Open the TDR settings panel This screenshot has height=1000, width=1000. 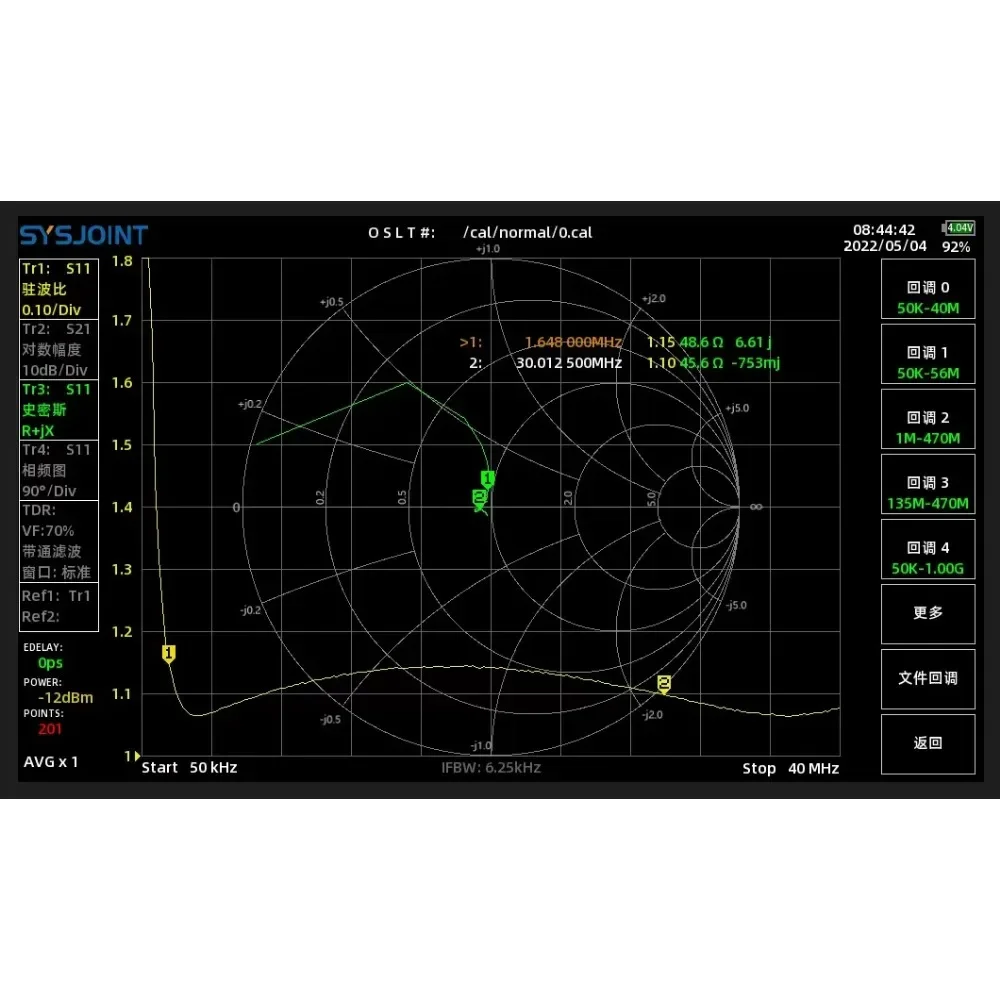point(59,541)
